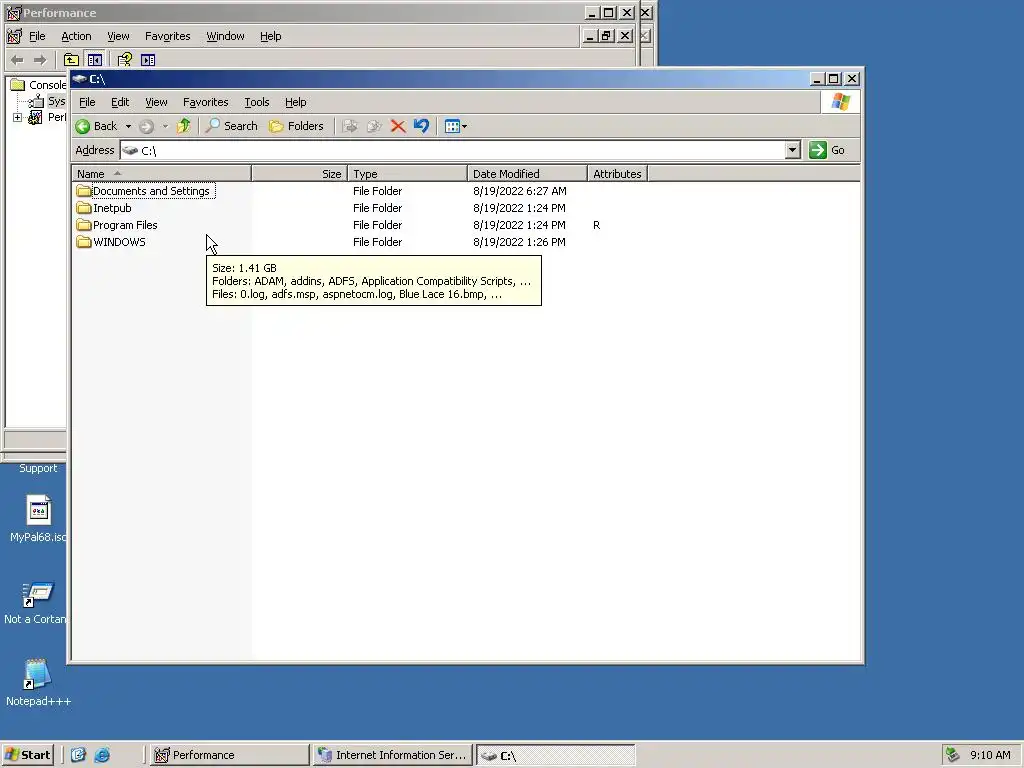
Task: Click the MyPal68.iso desktop icon
Action: click(x=38, y=519)
